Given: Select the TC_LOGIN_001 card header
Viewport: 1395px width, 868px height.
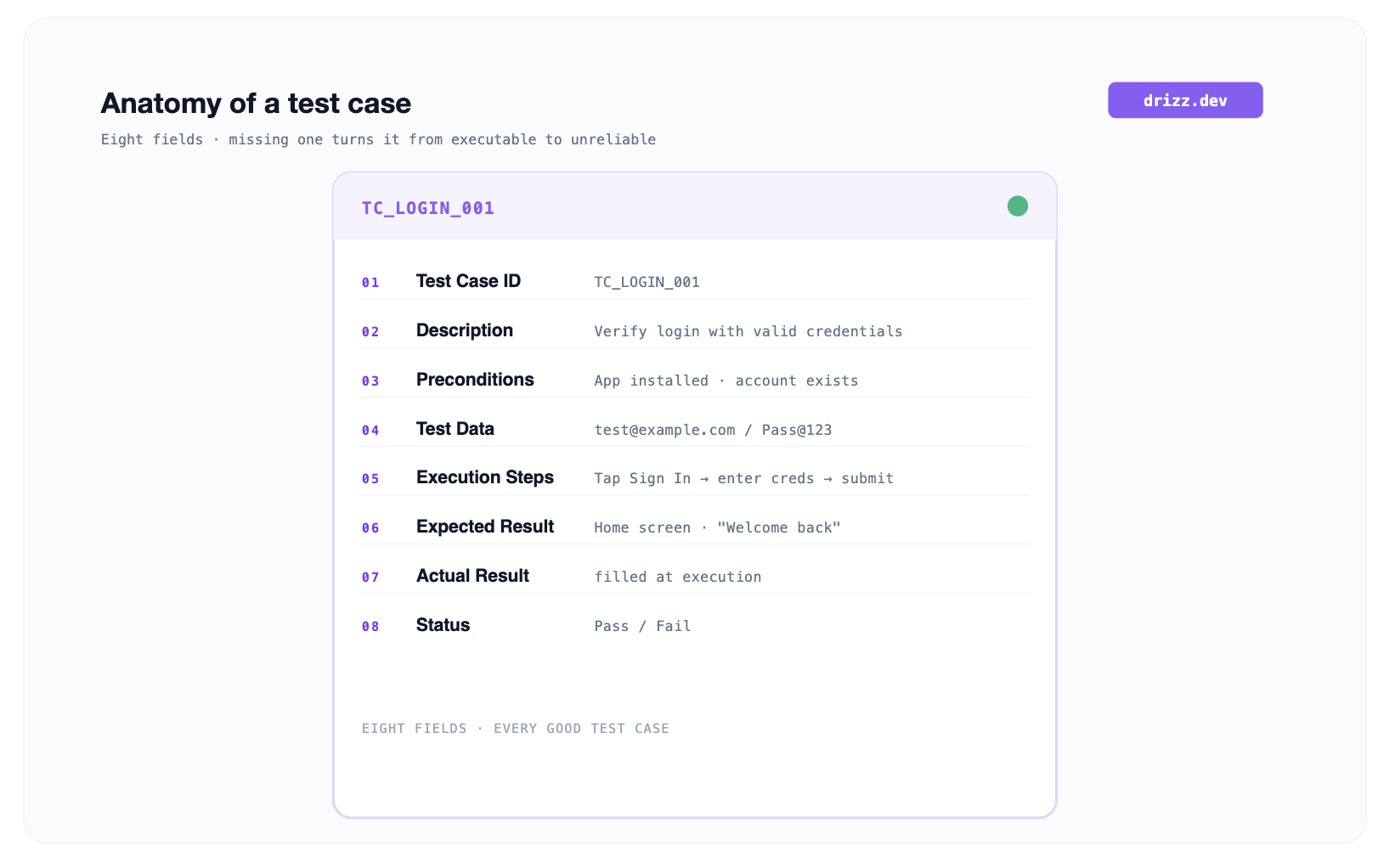Looking at the screenshot, I should click(695, 206).
